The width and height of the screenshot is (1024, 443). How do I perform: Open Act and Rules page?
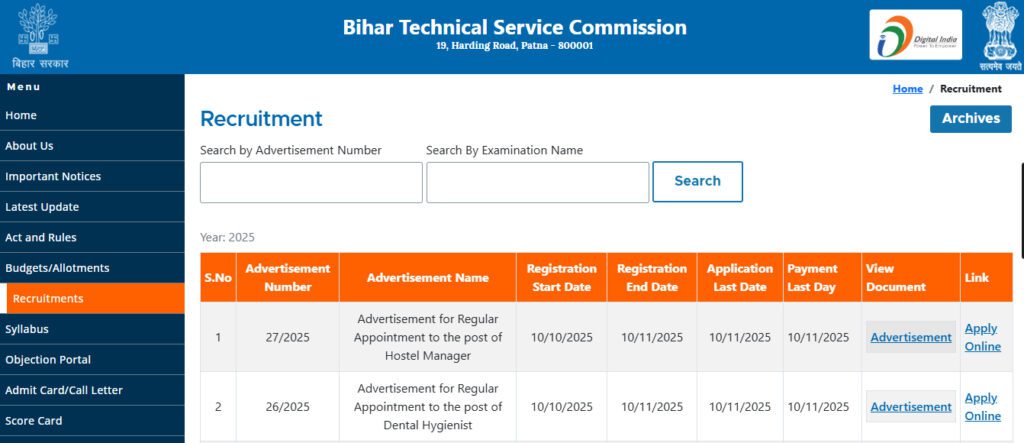click(x=41, y=237)
